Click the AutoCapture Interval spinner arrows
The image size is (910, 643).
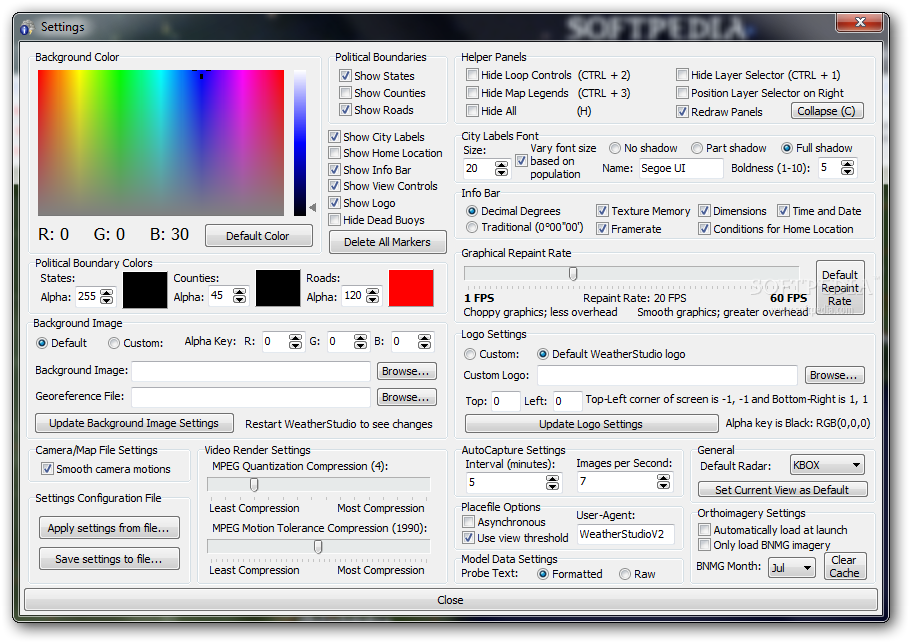pos(552,482)
